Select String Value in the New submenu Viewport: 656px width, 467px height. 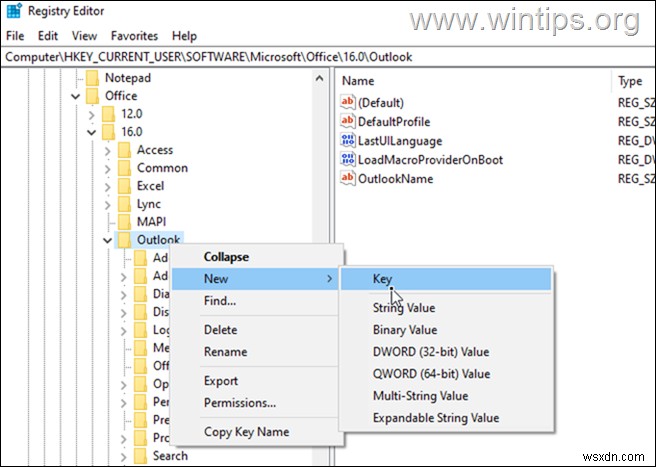point(446,308)
